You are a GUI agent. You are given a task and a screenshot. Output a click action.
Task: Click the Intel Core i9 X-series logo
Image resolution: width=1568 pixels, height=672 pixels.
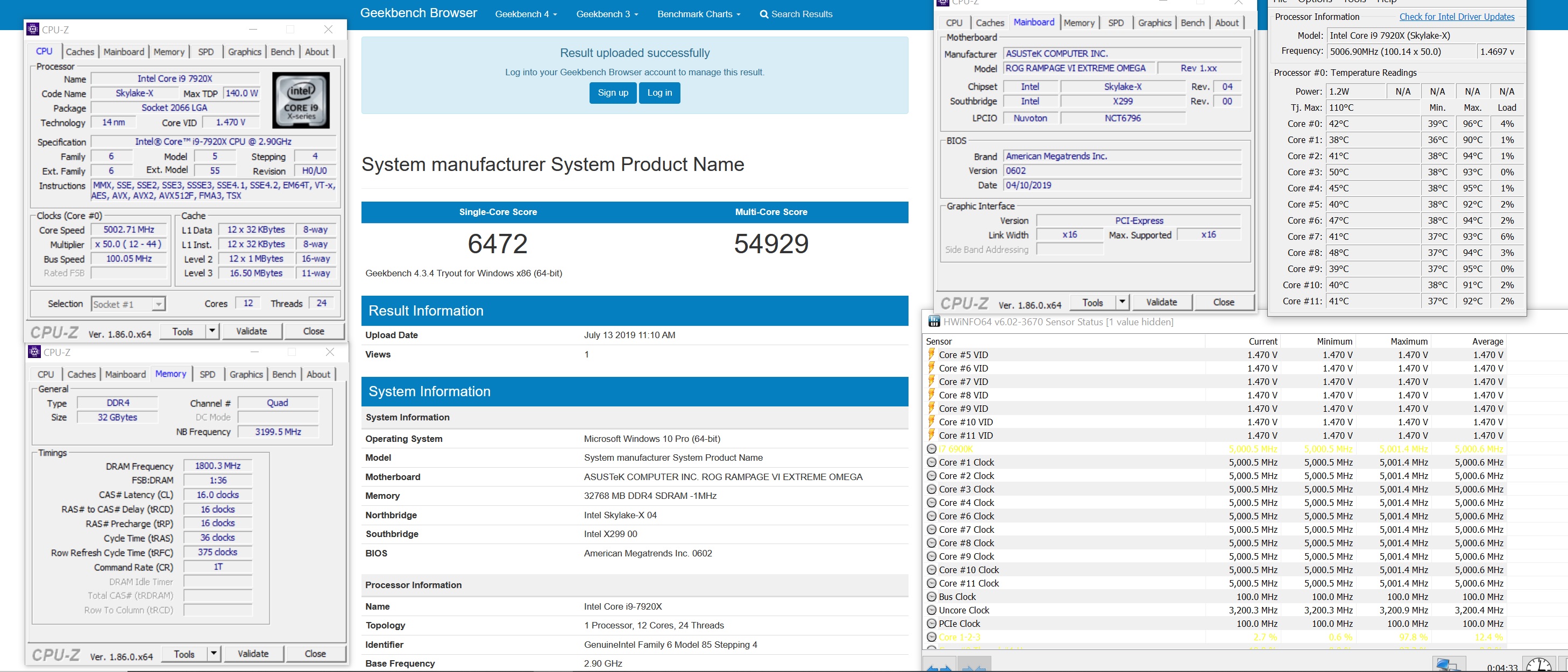click(x=301, y=101)
